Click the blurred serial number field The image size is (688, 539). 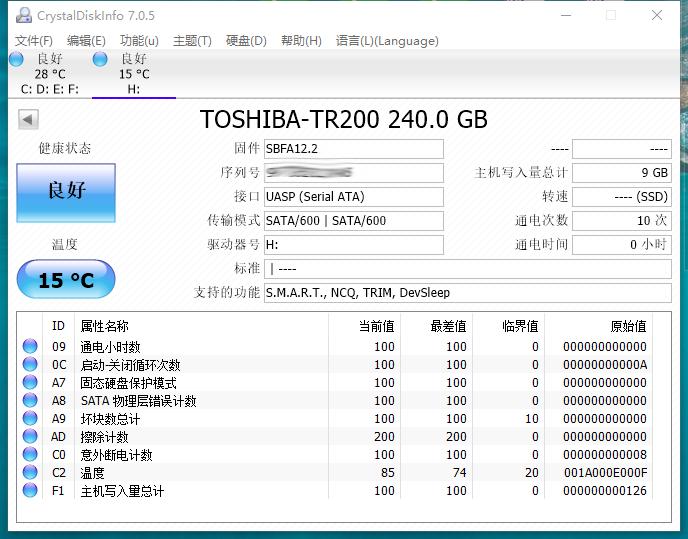(x=354, y=172)
